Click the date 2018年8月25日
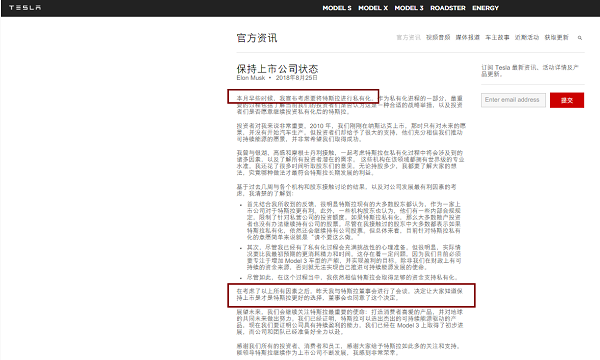Image resolution: width=600 pixels, height=360 pixels. pyautogui.click(x=297, y=78)
